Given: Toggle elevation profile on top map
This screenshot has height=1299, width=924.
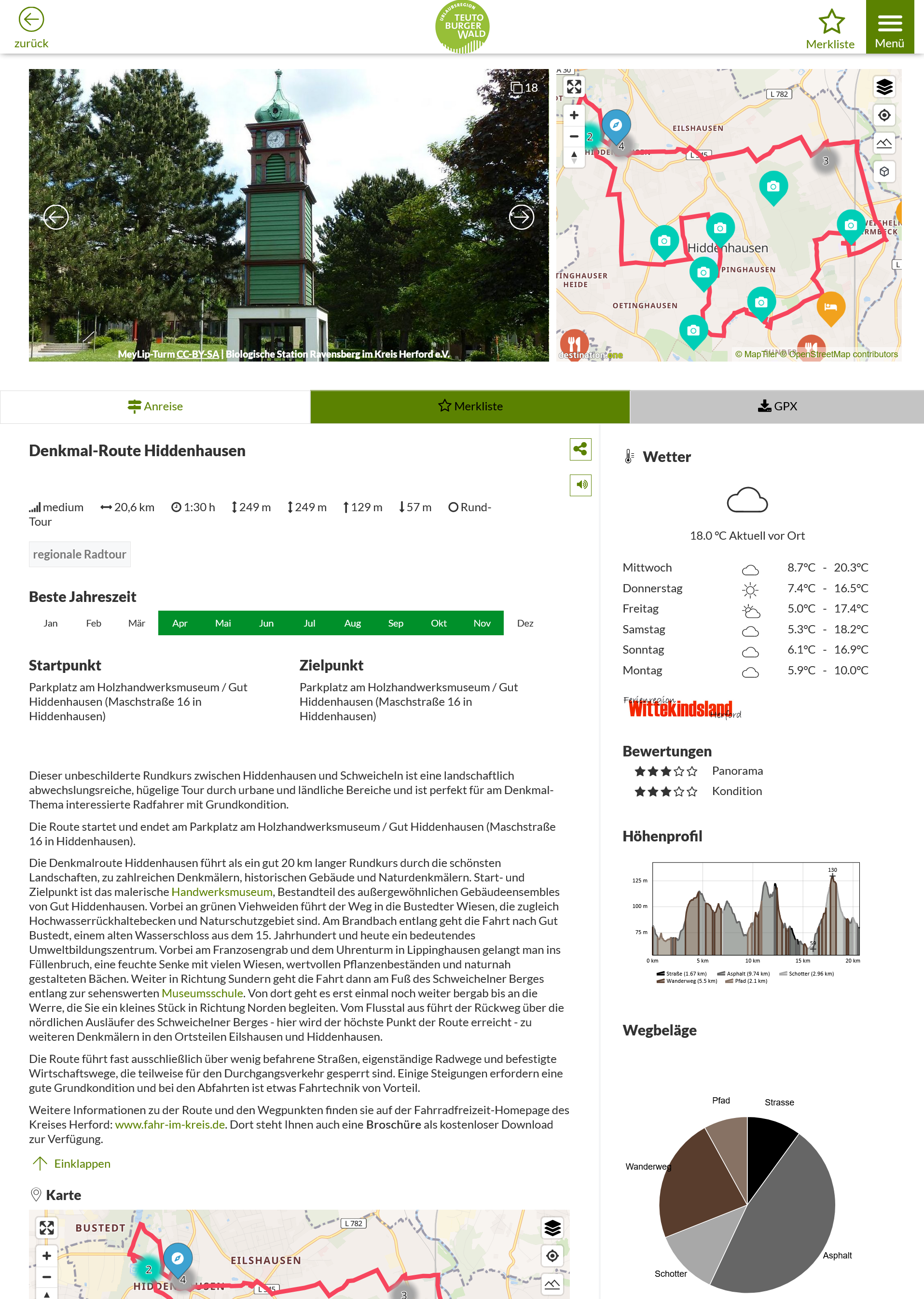Looking at the screenshot, I should (884, 143).
